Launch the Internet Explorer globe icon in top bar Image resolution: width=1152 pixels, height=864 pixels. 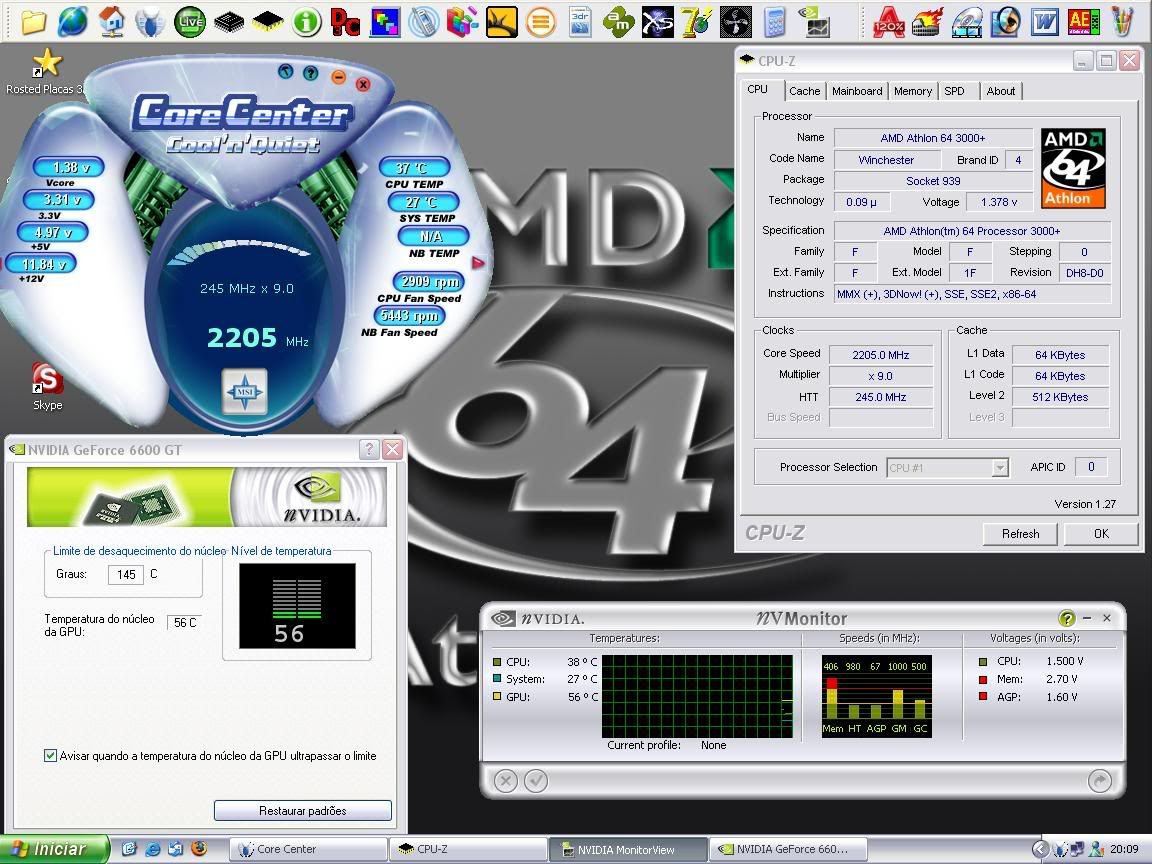[x=73, y=21]
